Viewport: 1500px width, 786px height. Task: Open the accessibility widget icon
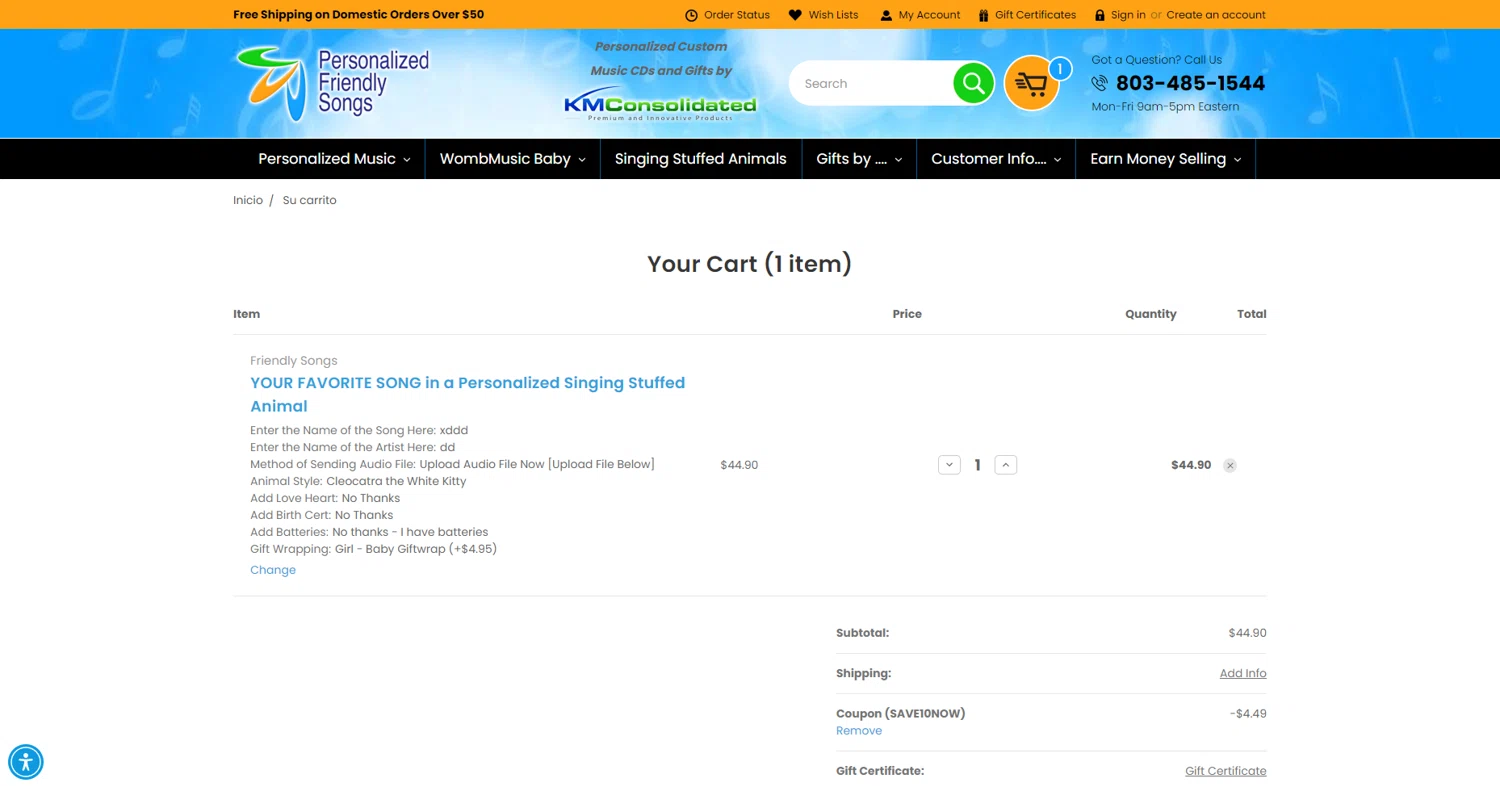pyautogui.click(x=26, y=762)
